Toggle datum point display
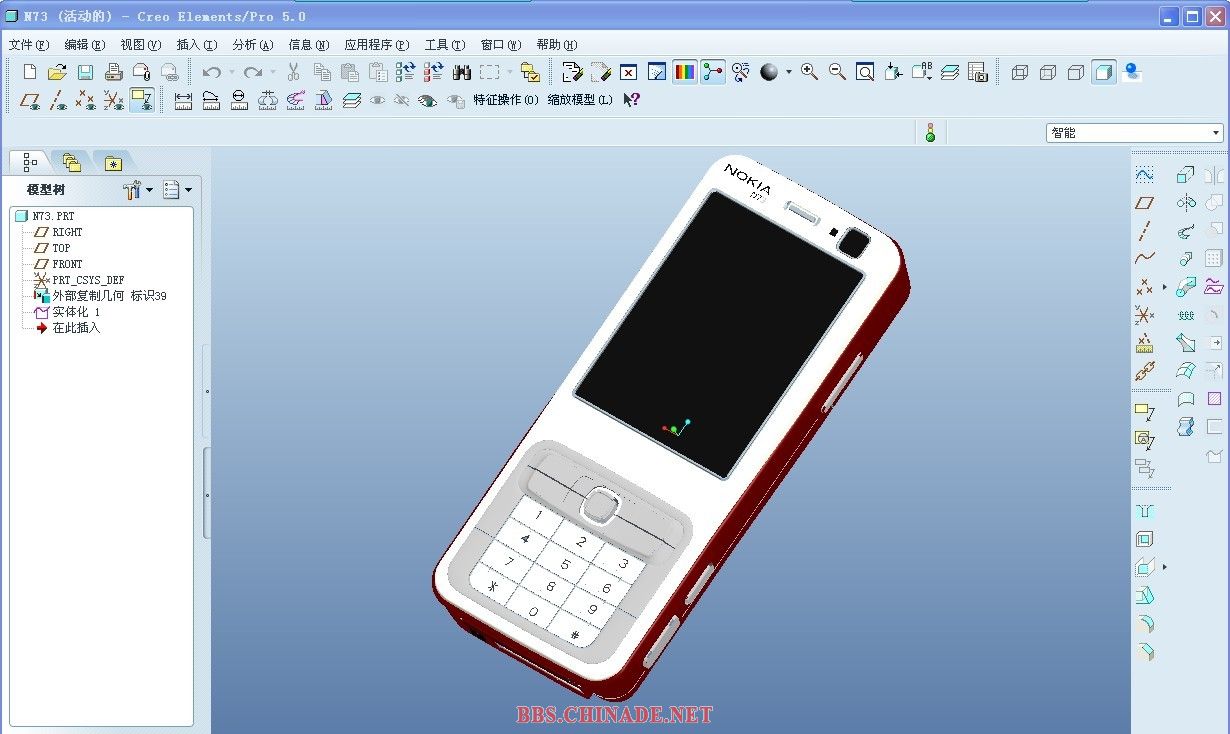1230x734 pixels. click(x=87, y=100)
